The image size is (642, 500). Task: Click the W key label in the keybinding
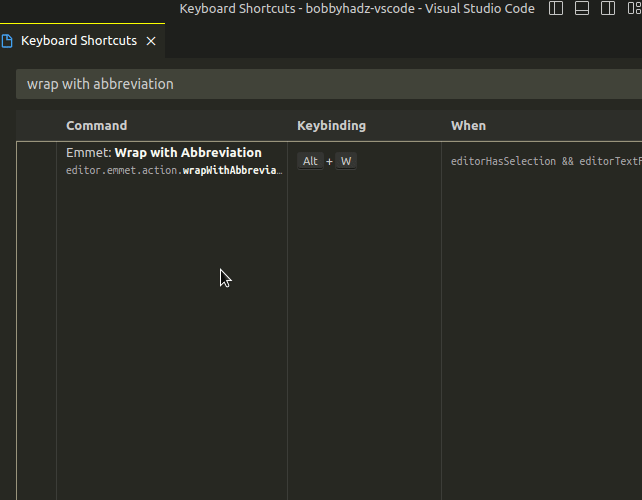(346, 161)
